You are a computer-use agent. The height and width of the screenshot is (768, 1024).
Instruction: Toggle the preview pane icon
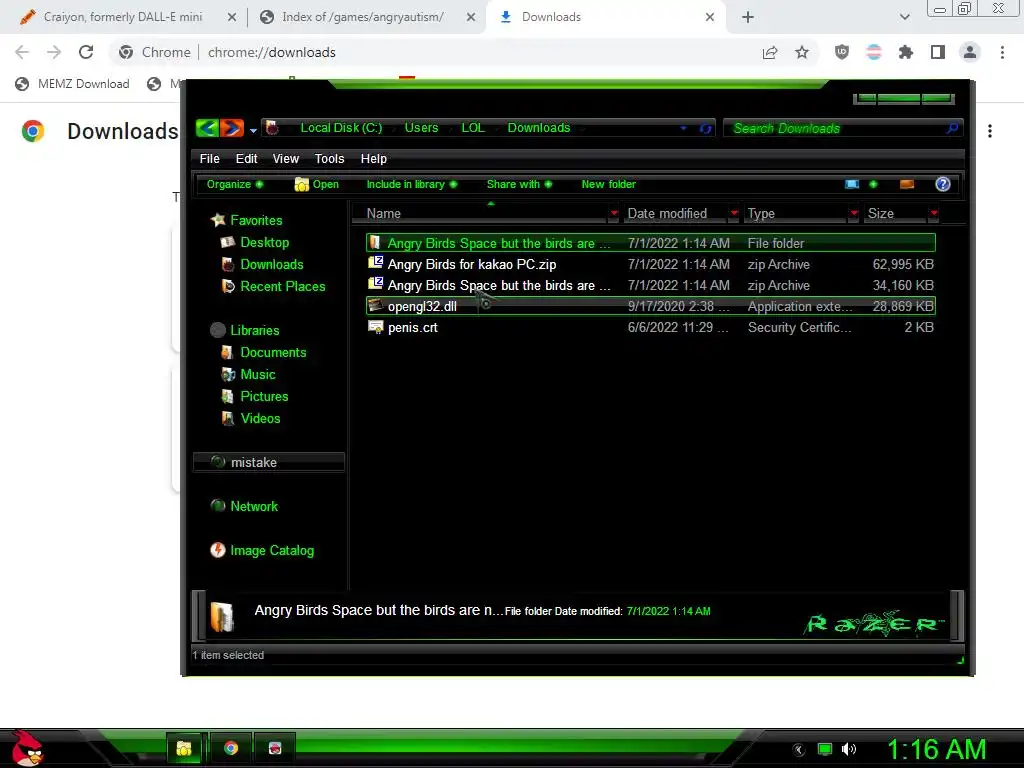click(907, 184)
